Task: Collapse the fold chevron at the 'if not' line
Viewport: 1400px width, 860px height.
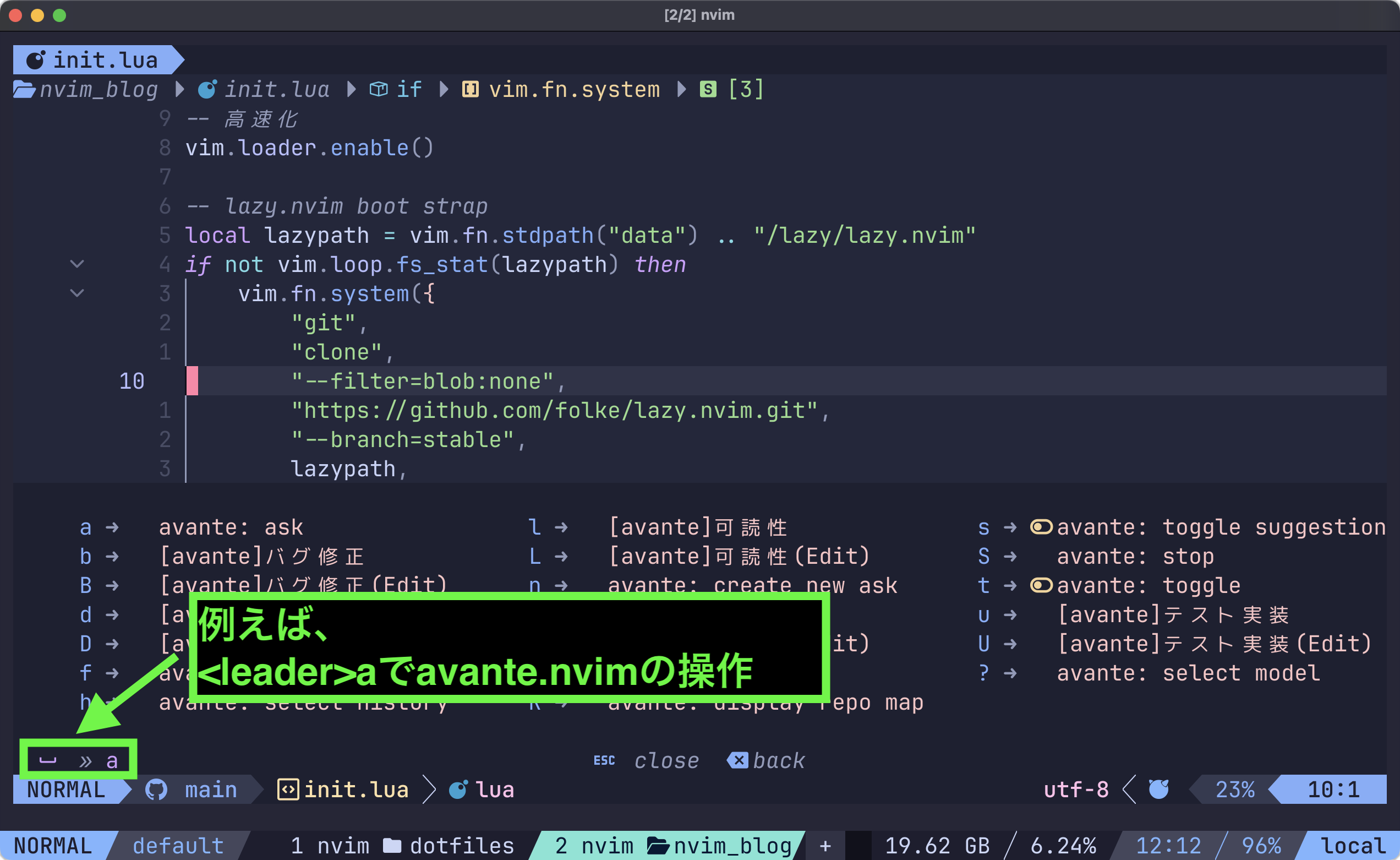Action: tap(76, 264)
